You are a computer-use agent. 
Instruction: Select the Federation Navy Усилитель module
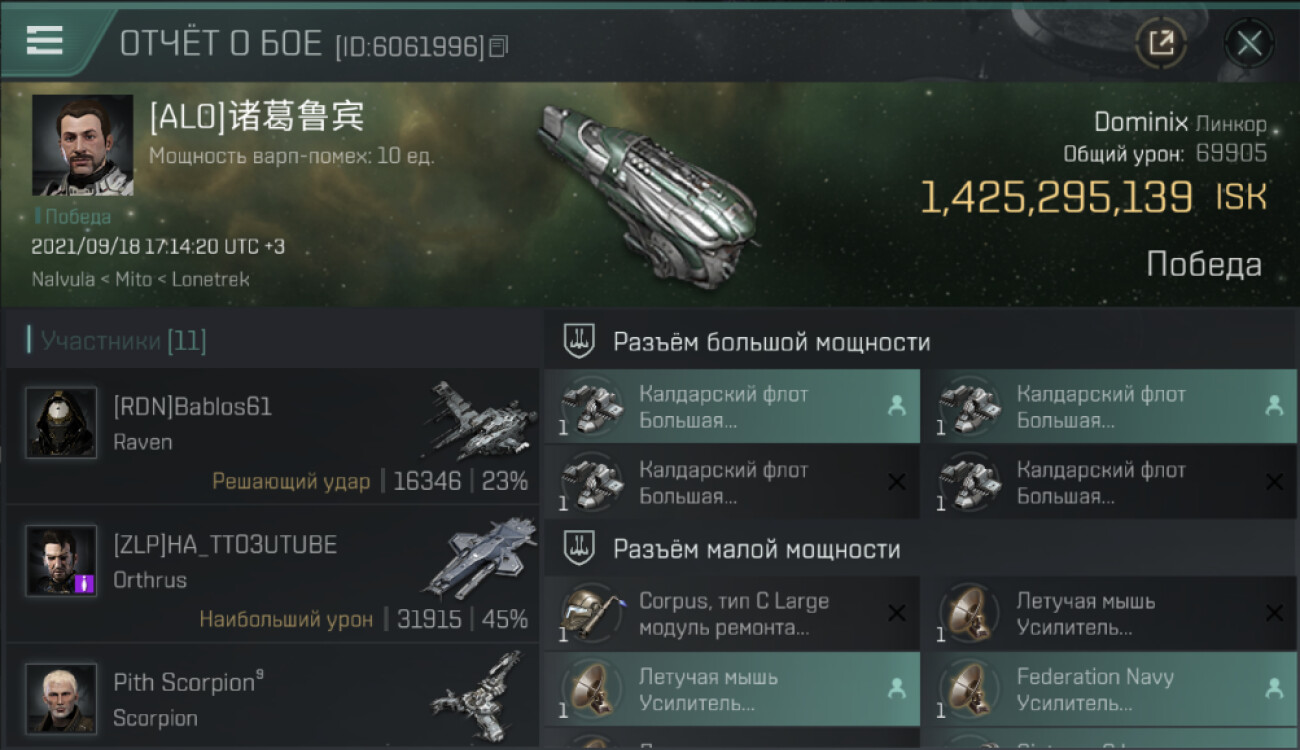pos(1110,689)
